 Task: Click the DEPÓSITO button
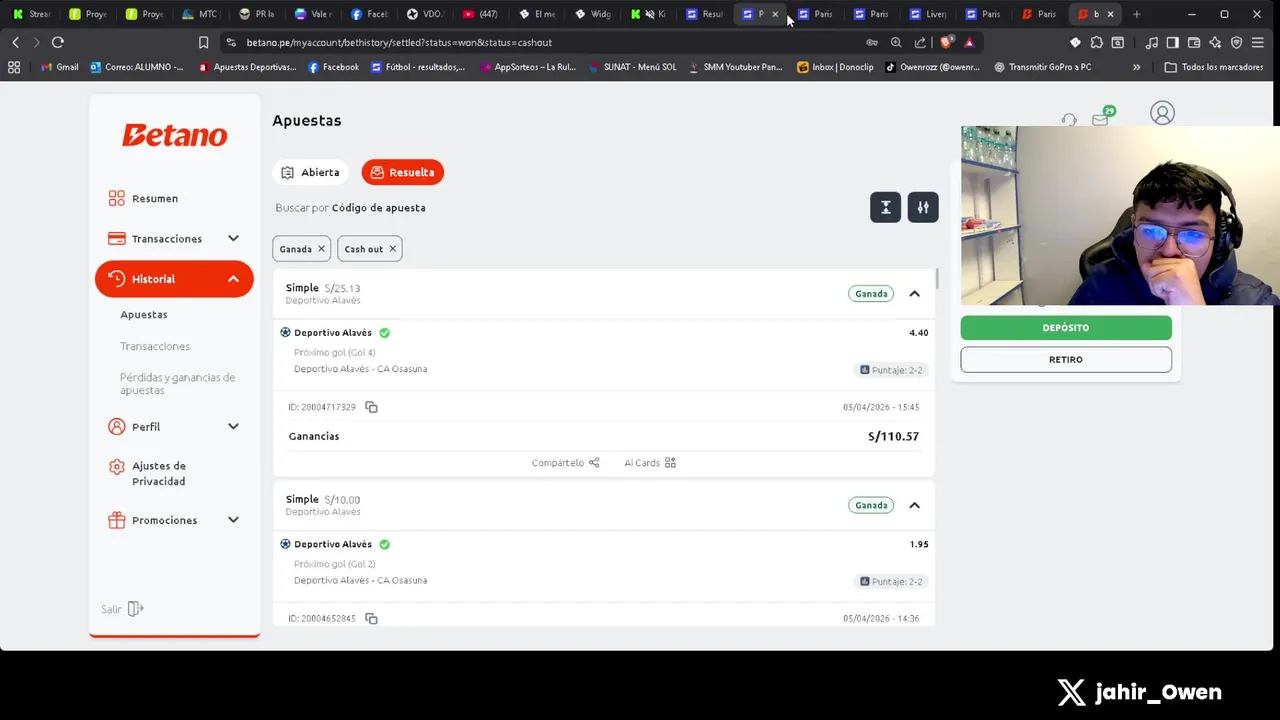pyautogui.click(x=1066, y=328)
